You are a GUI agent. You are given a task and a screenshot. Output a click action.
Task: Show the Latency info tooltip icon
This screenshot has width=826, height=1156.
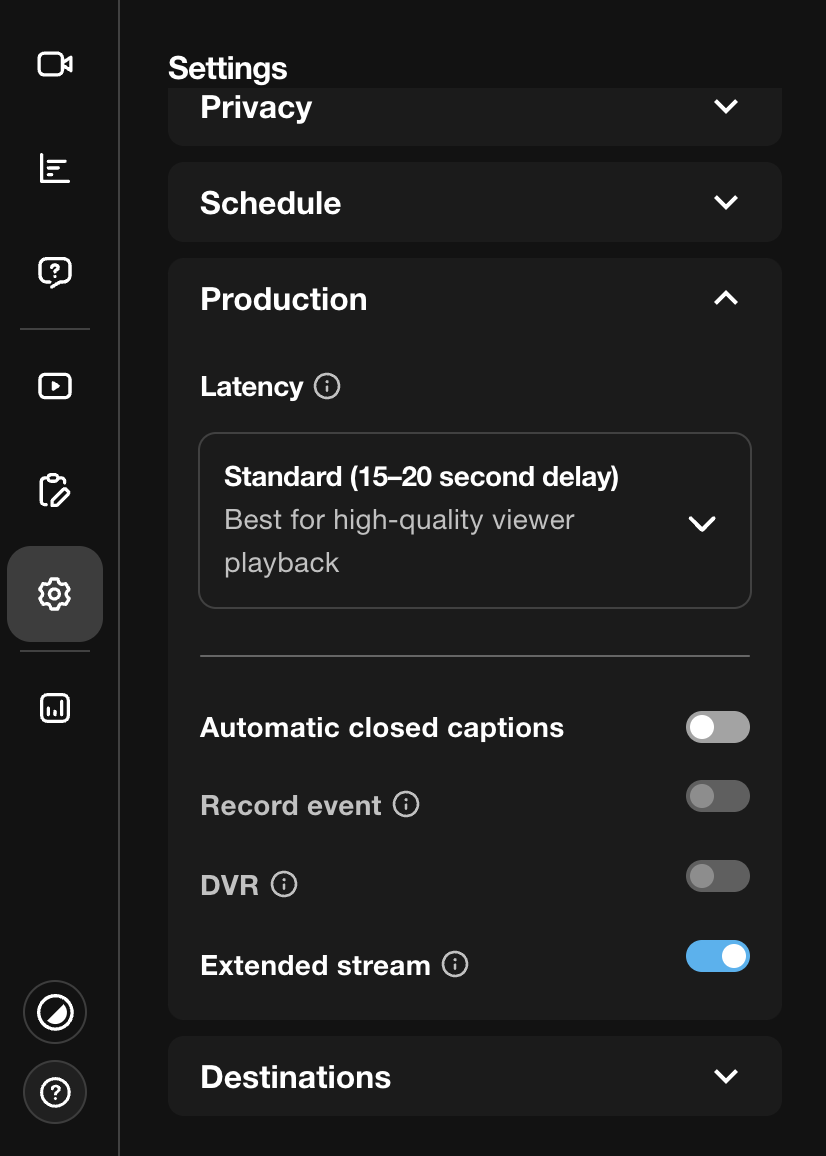click(x=327, y=386)
